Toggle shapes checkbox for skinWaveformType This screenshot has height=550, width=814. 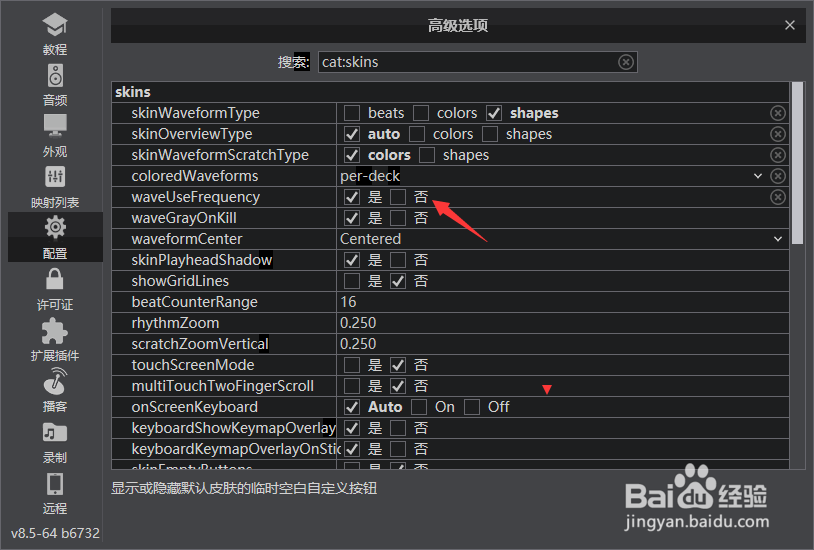click(494, 113)
